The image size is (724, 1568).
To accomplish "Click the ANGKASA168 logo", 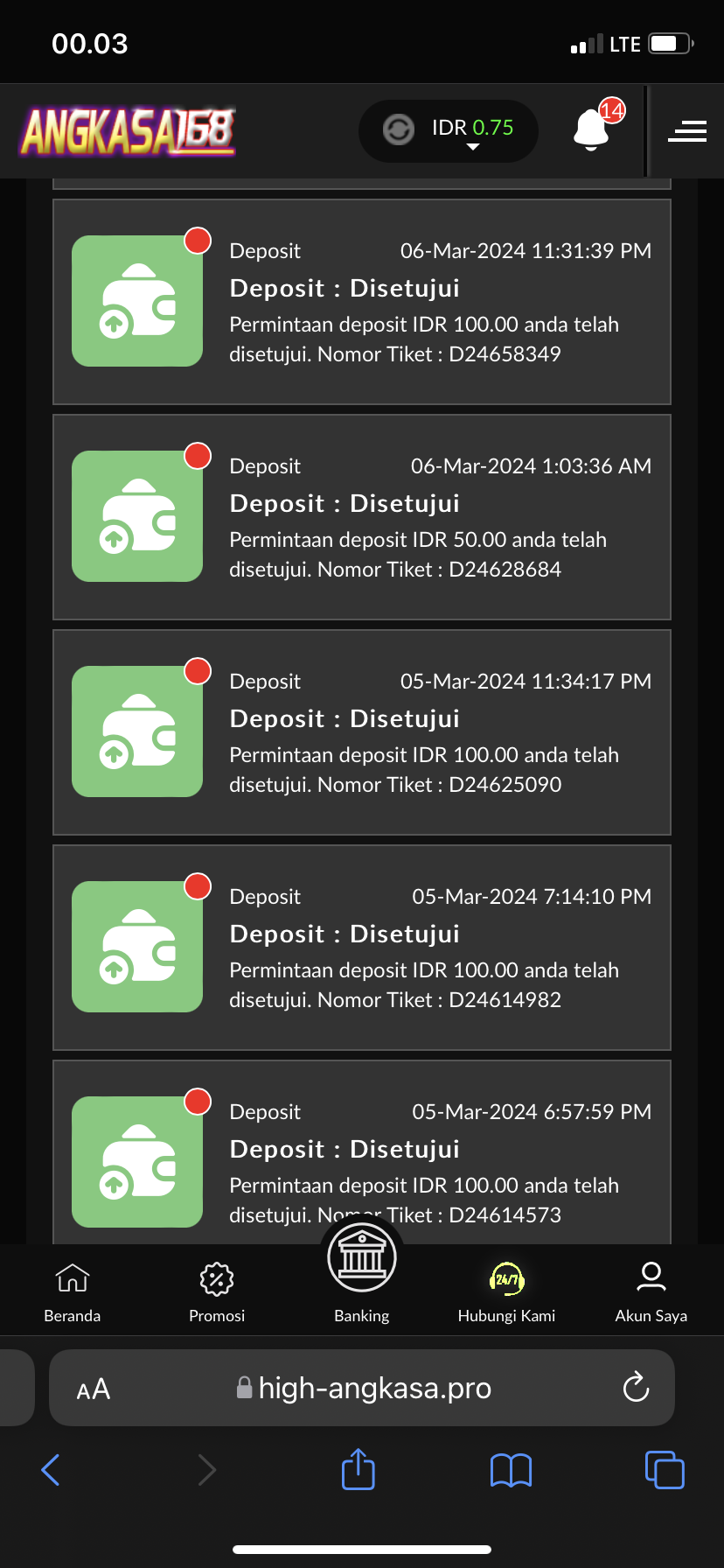I will pos(129,131).
